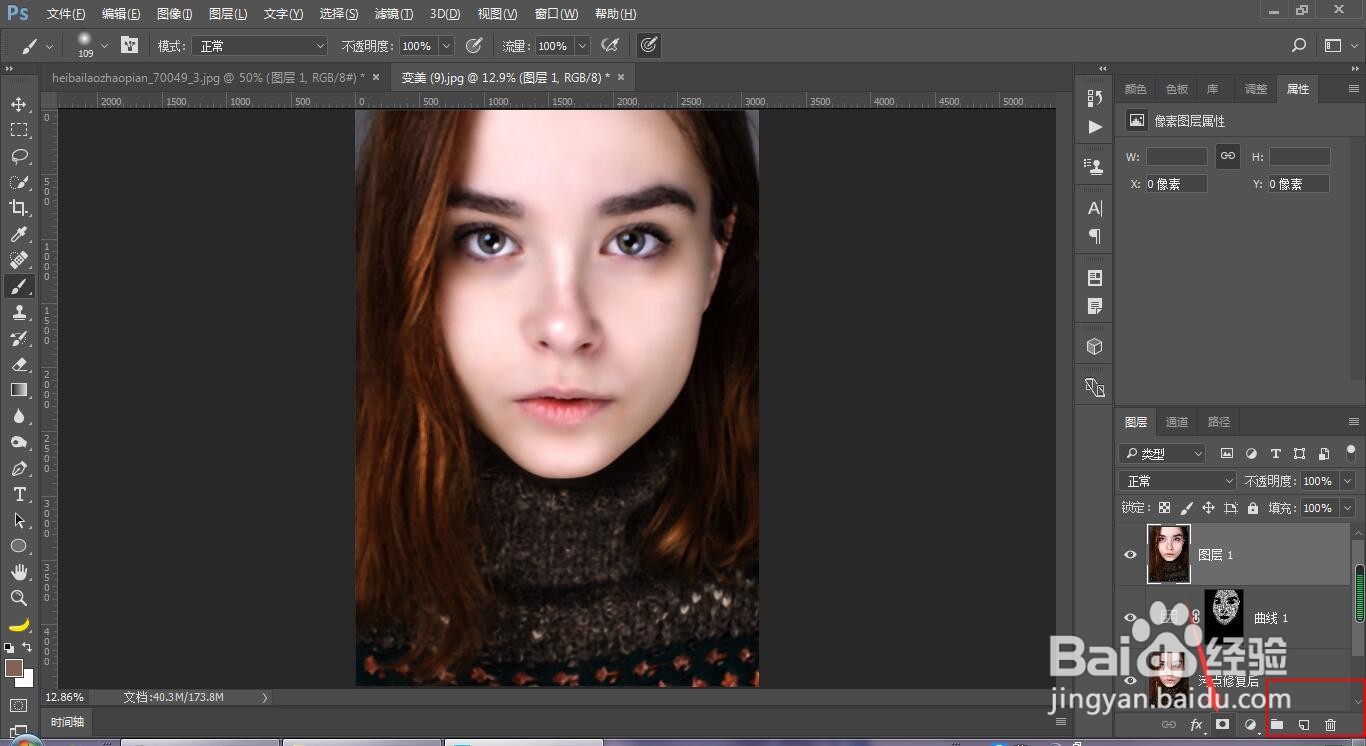The width and height of the screenshot is (1366, 746).
Task: Toggle airbrush-style build-up effect
Action: pos(609,45)
